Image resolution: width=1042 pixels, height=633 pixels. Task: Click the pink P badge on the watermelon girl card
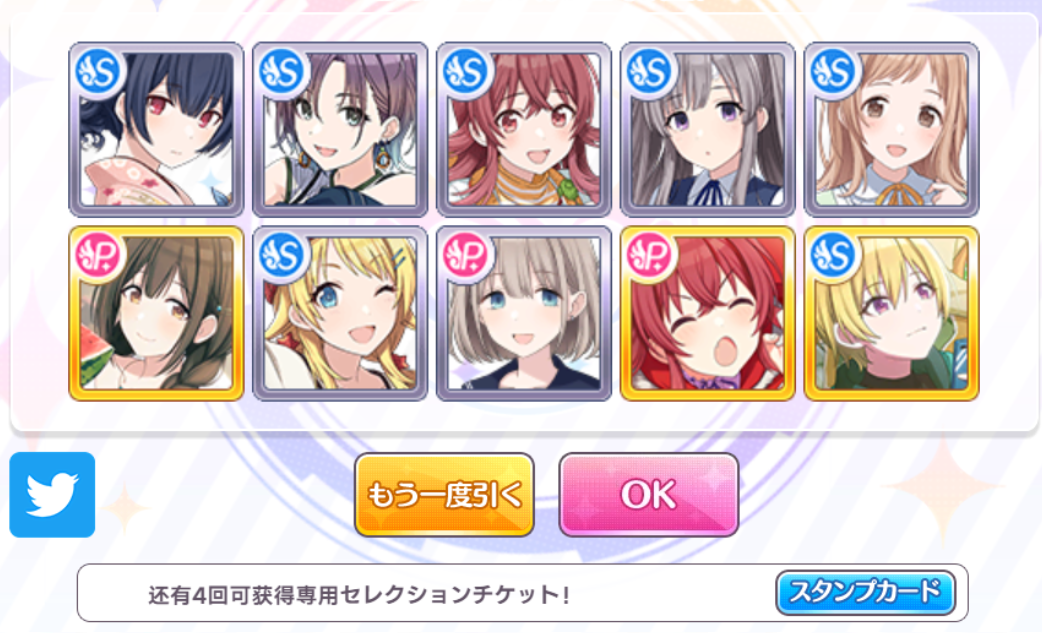pos(99,256)
